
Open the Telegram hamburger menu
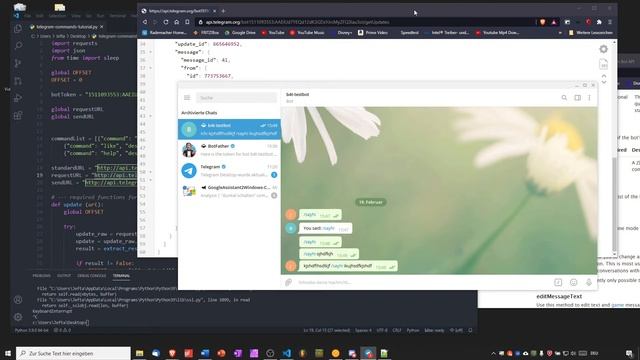click(187, 98)
